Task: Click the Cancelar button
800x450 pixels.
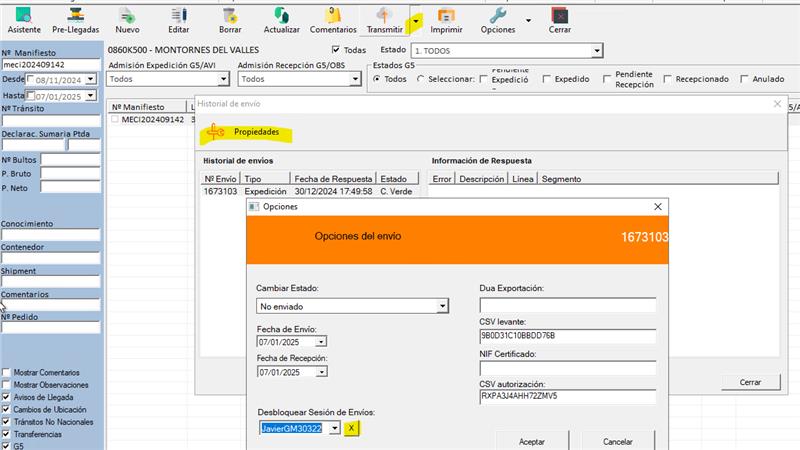Action: coord(617,440)
